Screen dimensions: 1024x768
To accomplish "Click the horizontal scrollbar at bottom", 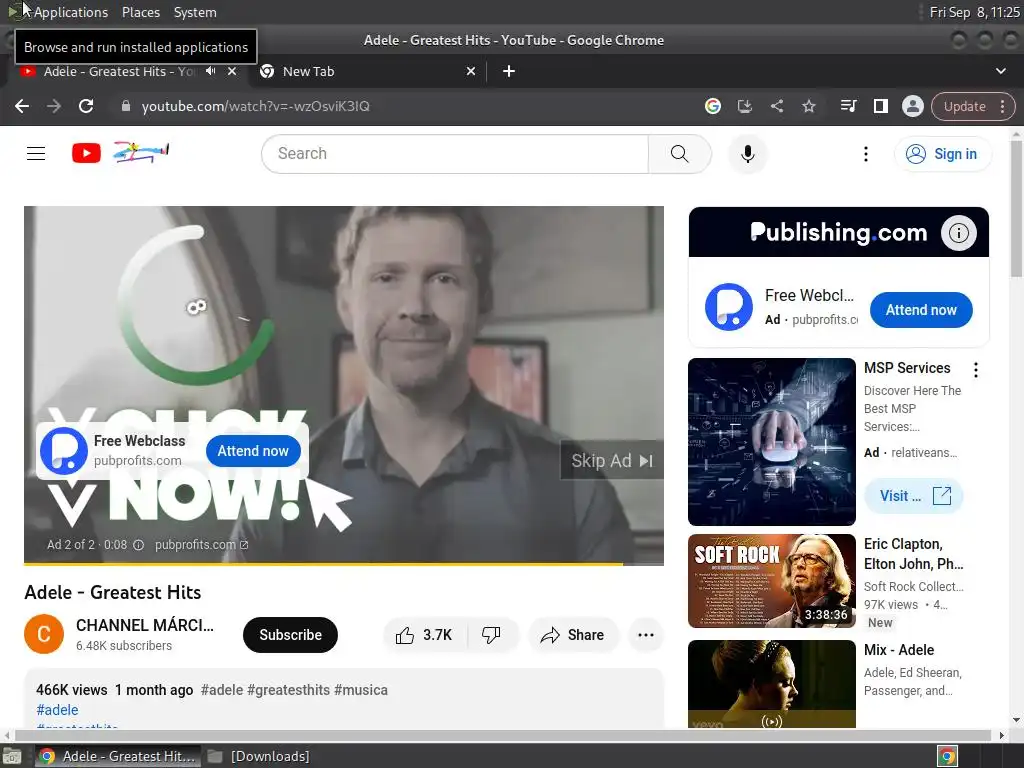I will click(x=503, y=735).
